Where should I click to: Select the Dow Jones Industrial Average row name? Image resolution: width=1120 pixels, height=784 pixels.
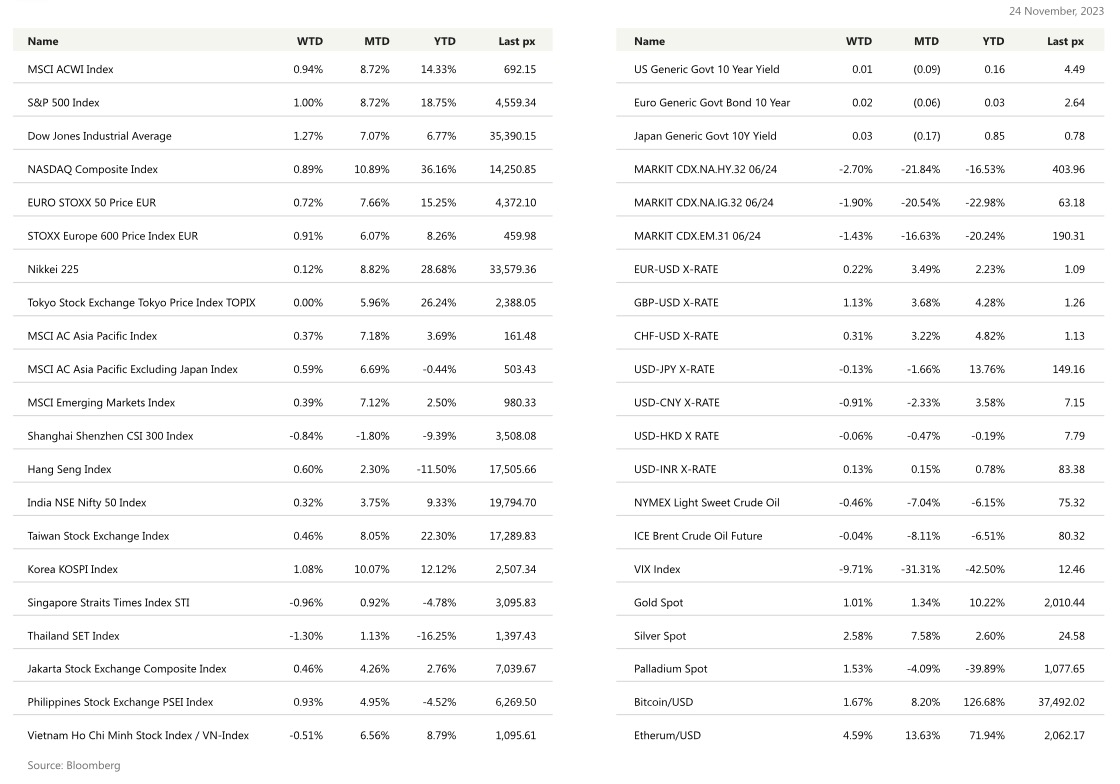(99, 136)
